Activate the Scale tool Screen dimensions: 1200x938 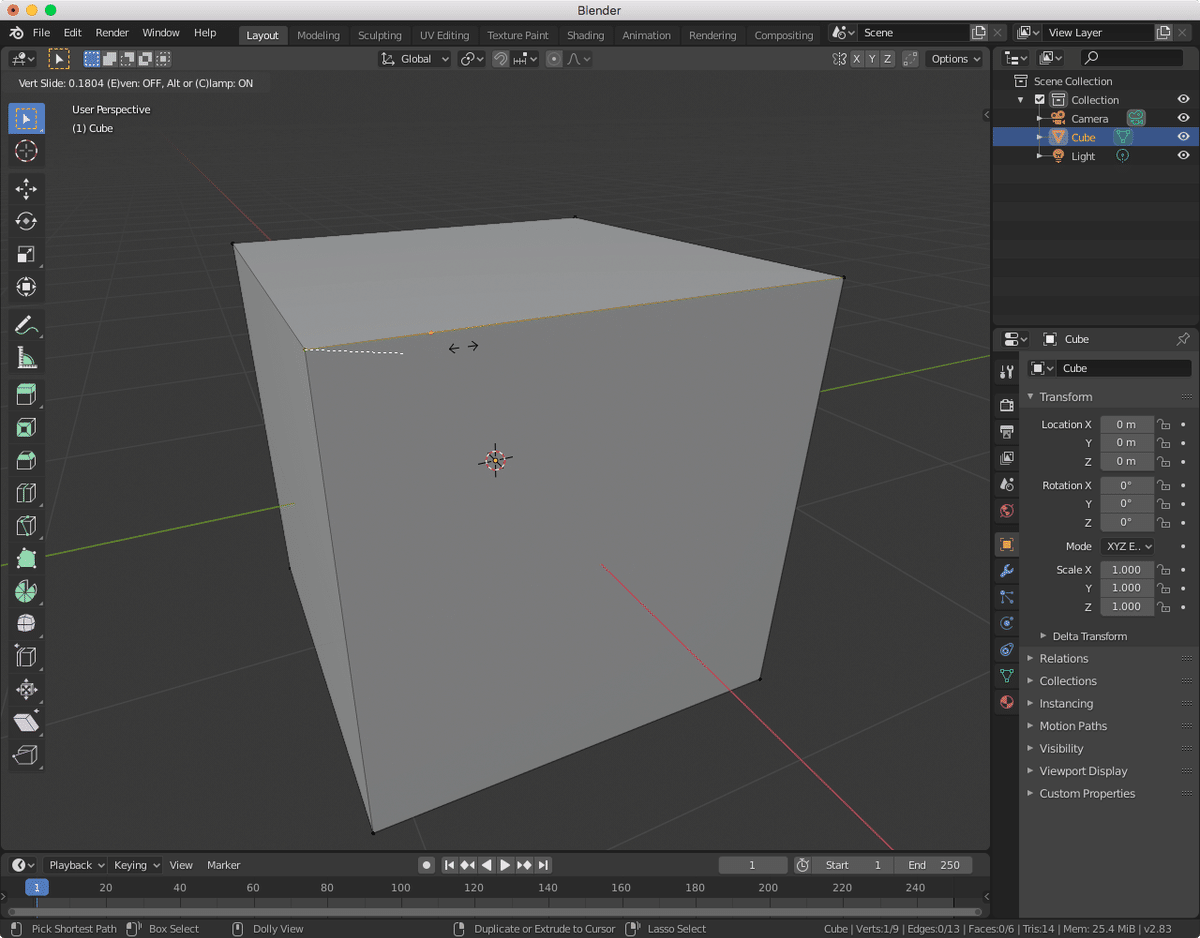[x=27, y=254]
